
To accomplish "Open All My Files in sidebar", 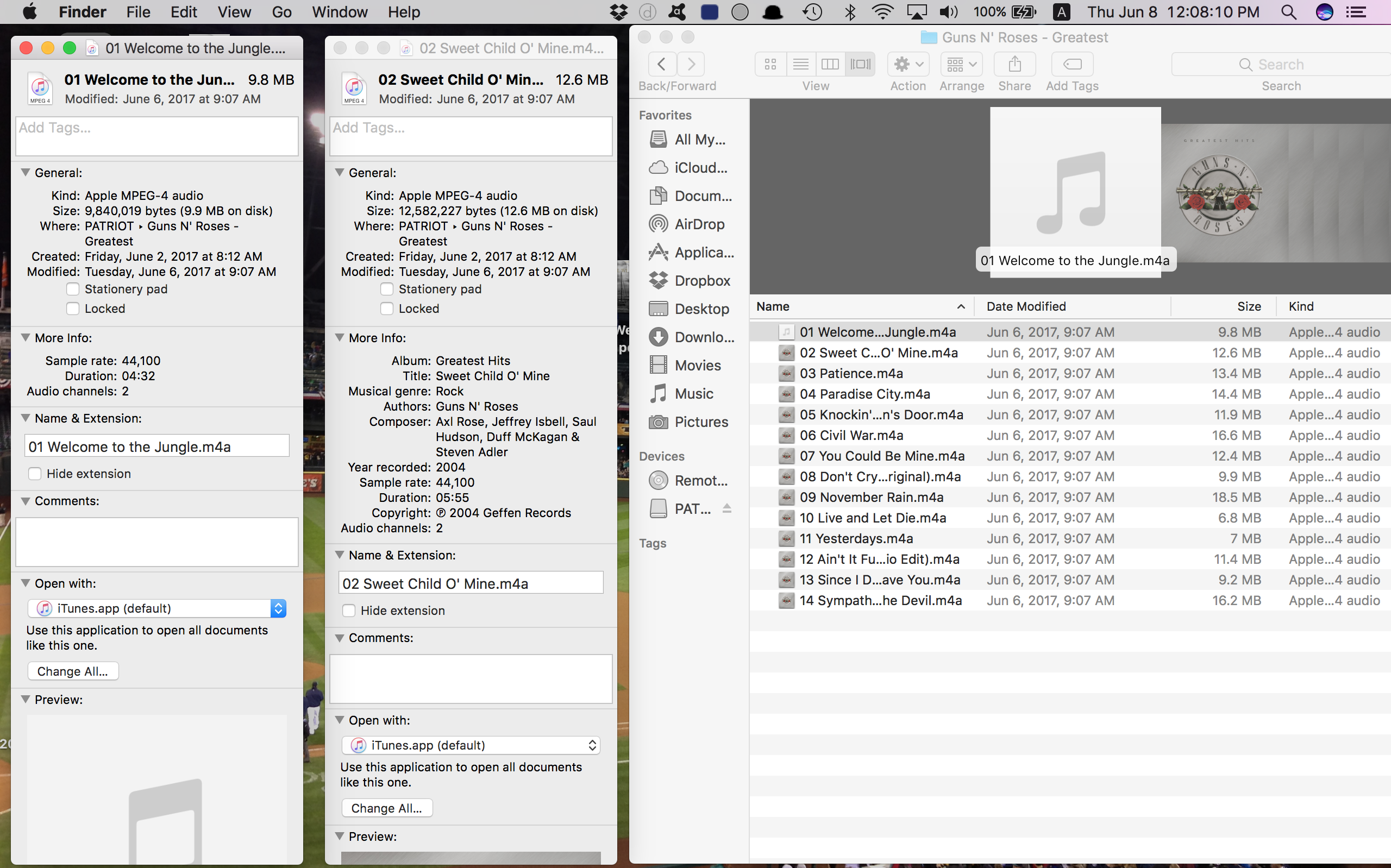I will click(687, 140).
